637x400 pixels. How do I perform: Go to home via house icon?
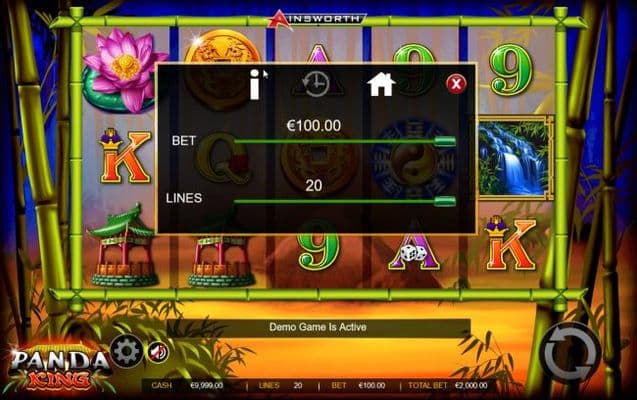click(x=381, y=84)
